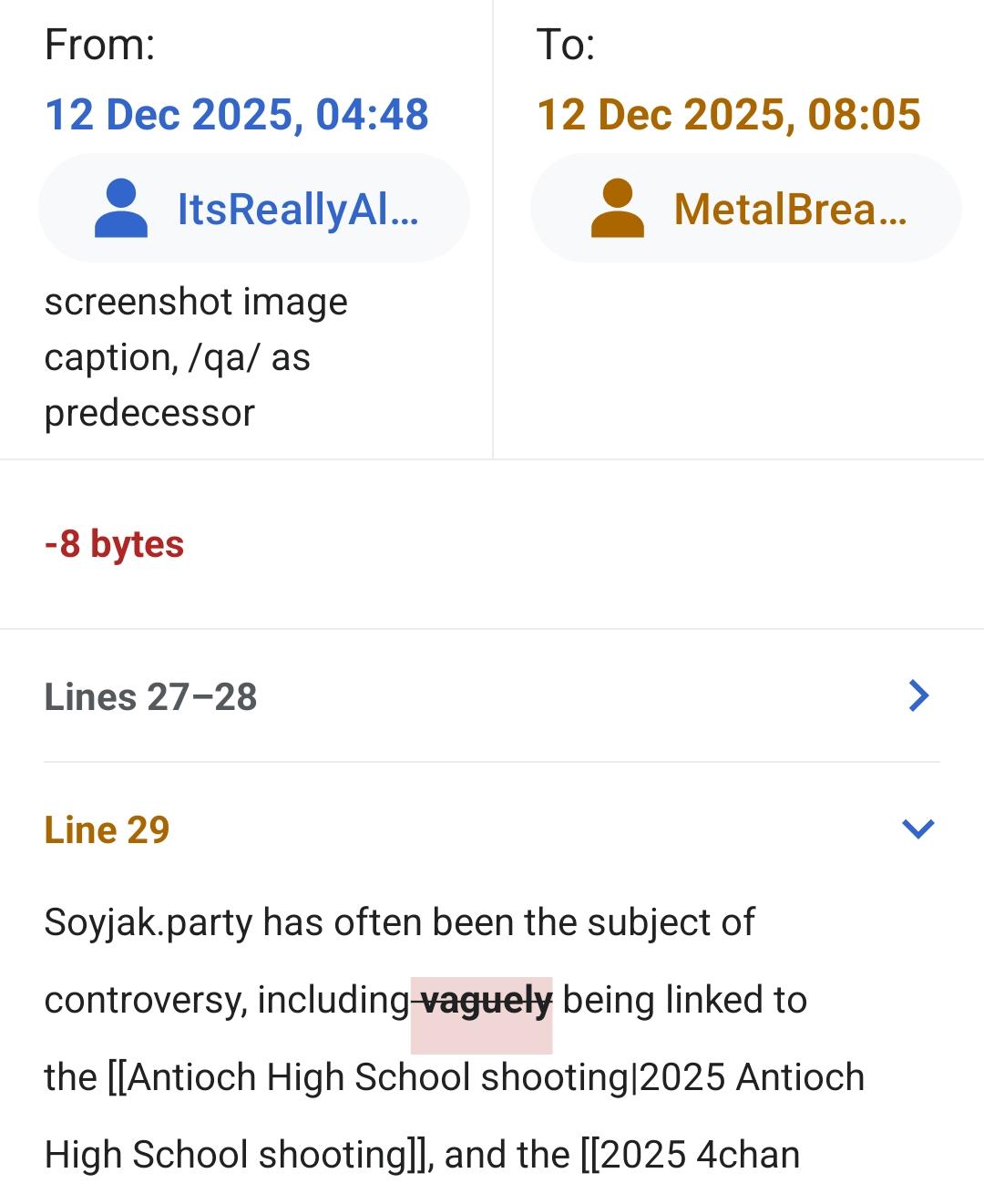Click the "being linked to" text after the deletion
Image resolution: width=984 pixels, height=1204 pixels.
point(684,1000)
